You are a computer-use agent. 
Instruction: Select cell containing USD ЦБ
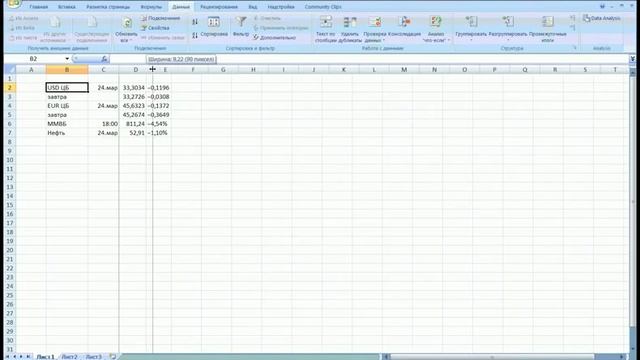[x=67, y=87]
